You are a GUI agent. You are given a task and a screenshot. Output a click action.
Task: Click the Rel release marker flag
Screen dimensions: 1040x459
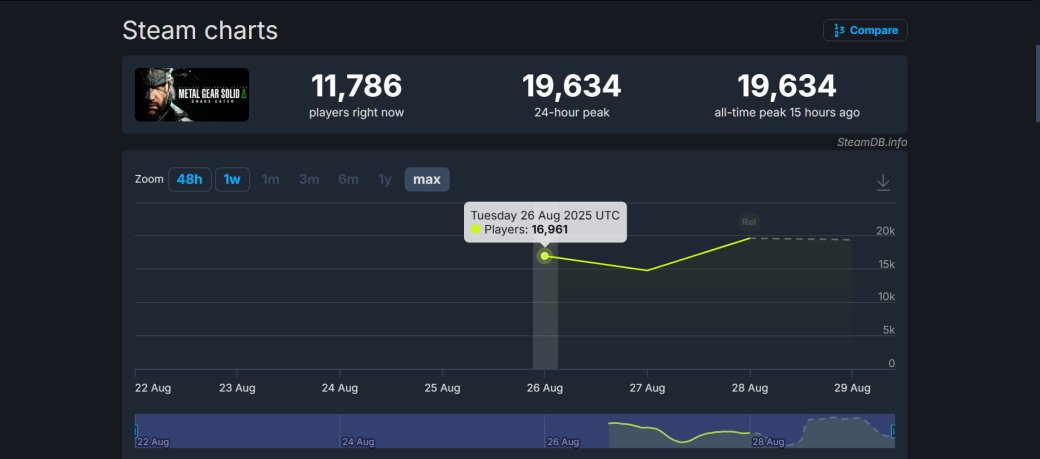pos(749,221)
